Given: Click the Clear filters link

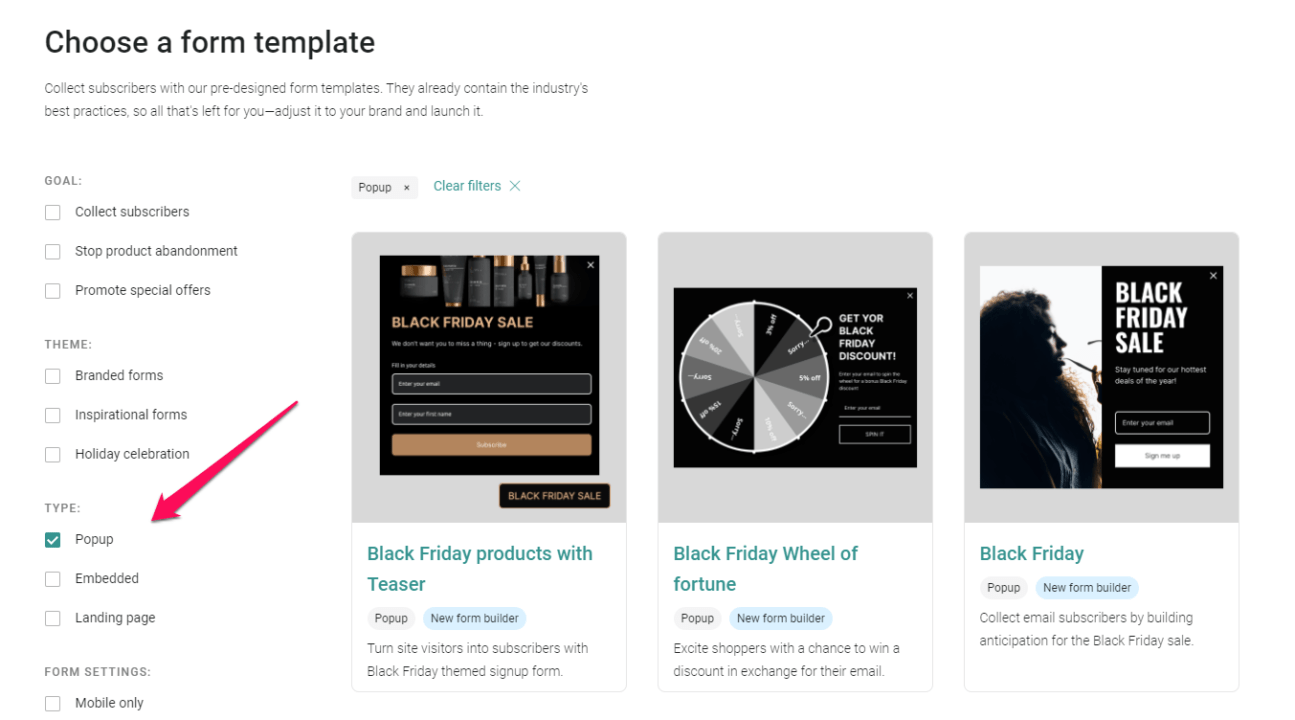Looking at the screenshot, I should (x=467, y=185).
